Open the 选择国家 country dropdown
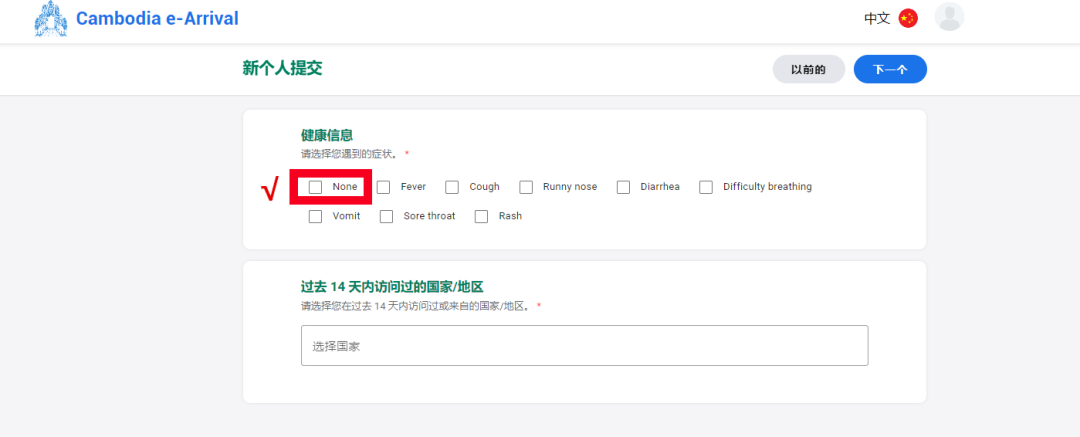The width and height of the screenshot is (1080, 437). [584, 346]
